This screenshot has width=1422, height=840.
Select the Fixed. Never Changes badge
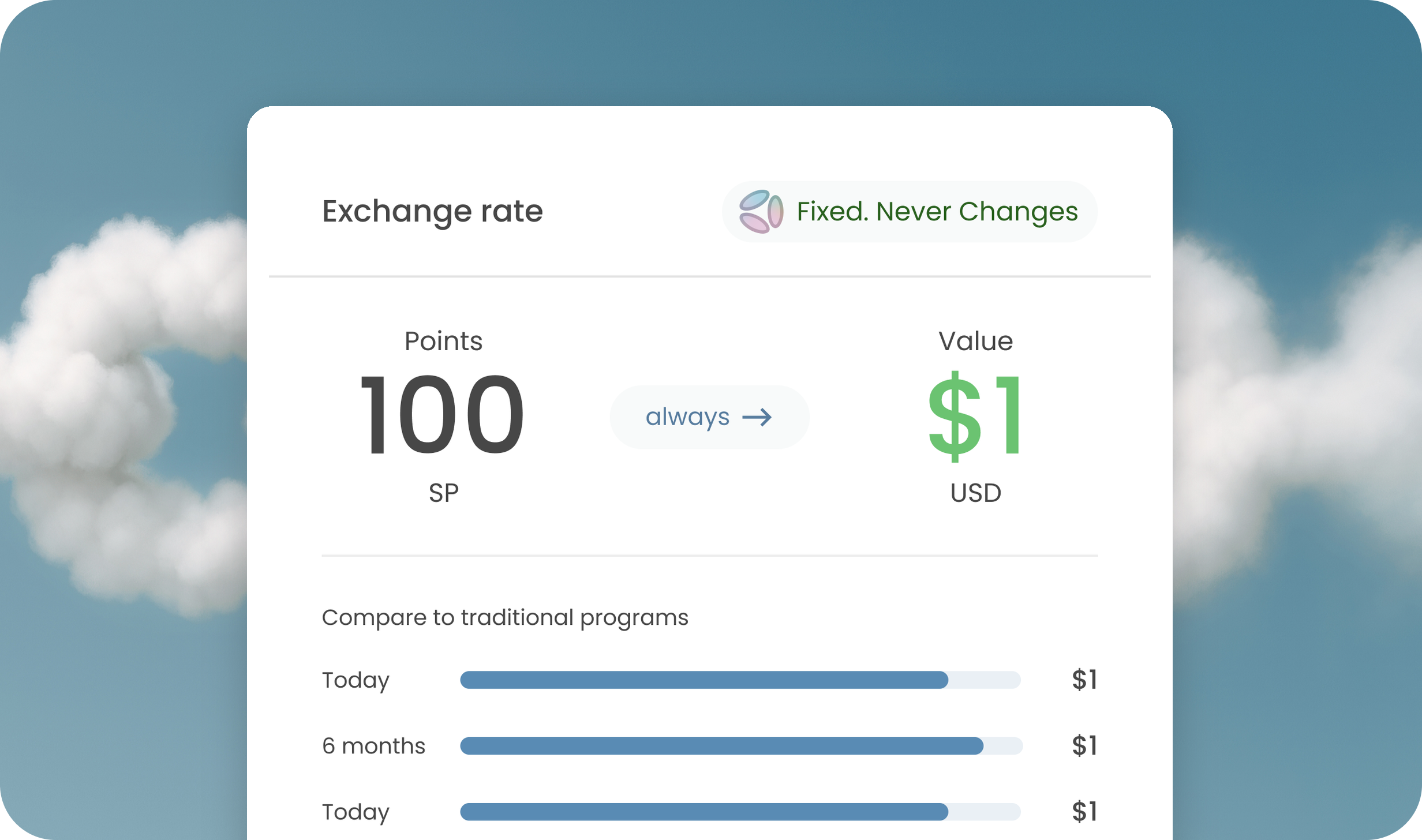click(x=910, y=211)
